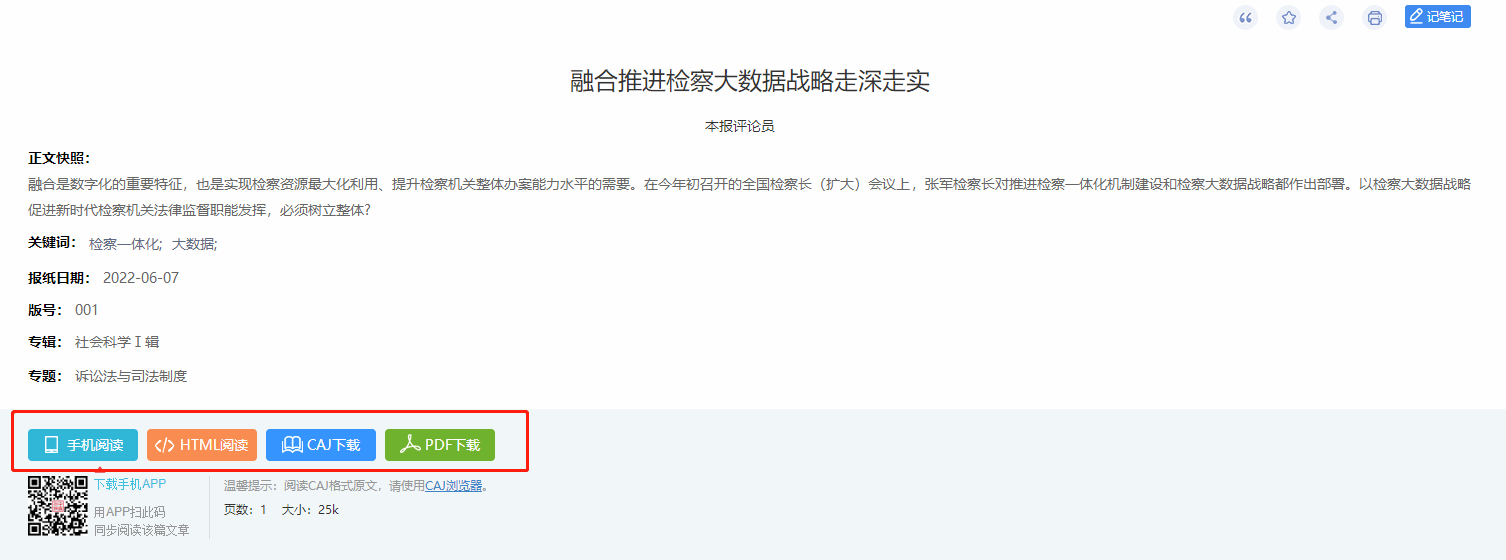Viewport: 1506px width, 560px height.
Task: Click the author name 本报评论员
Action: [x=740, y=126]
